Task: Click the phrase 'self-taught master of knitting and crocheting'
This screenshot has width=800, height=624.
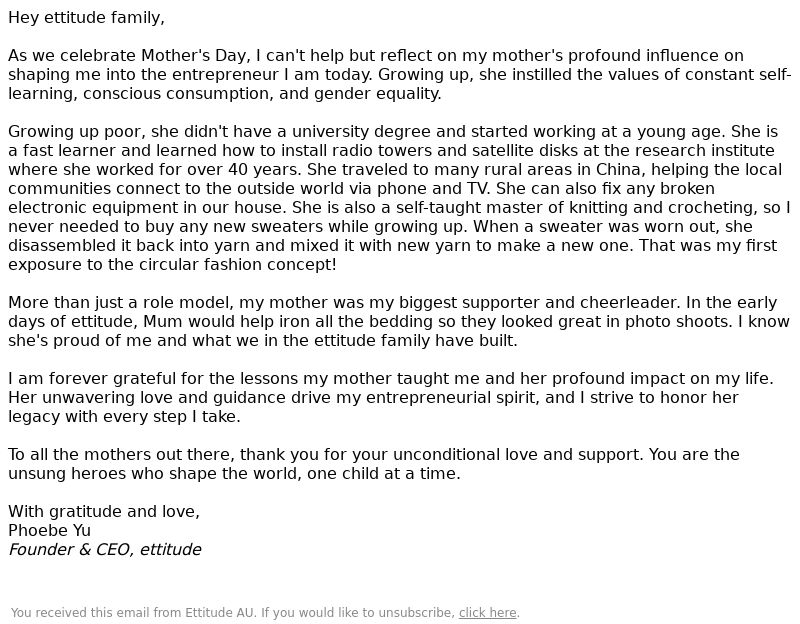Action: point(573,208)
